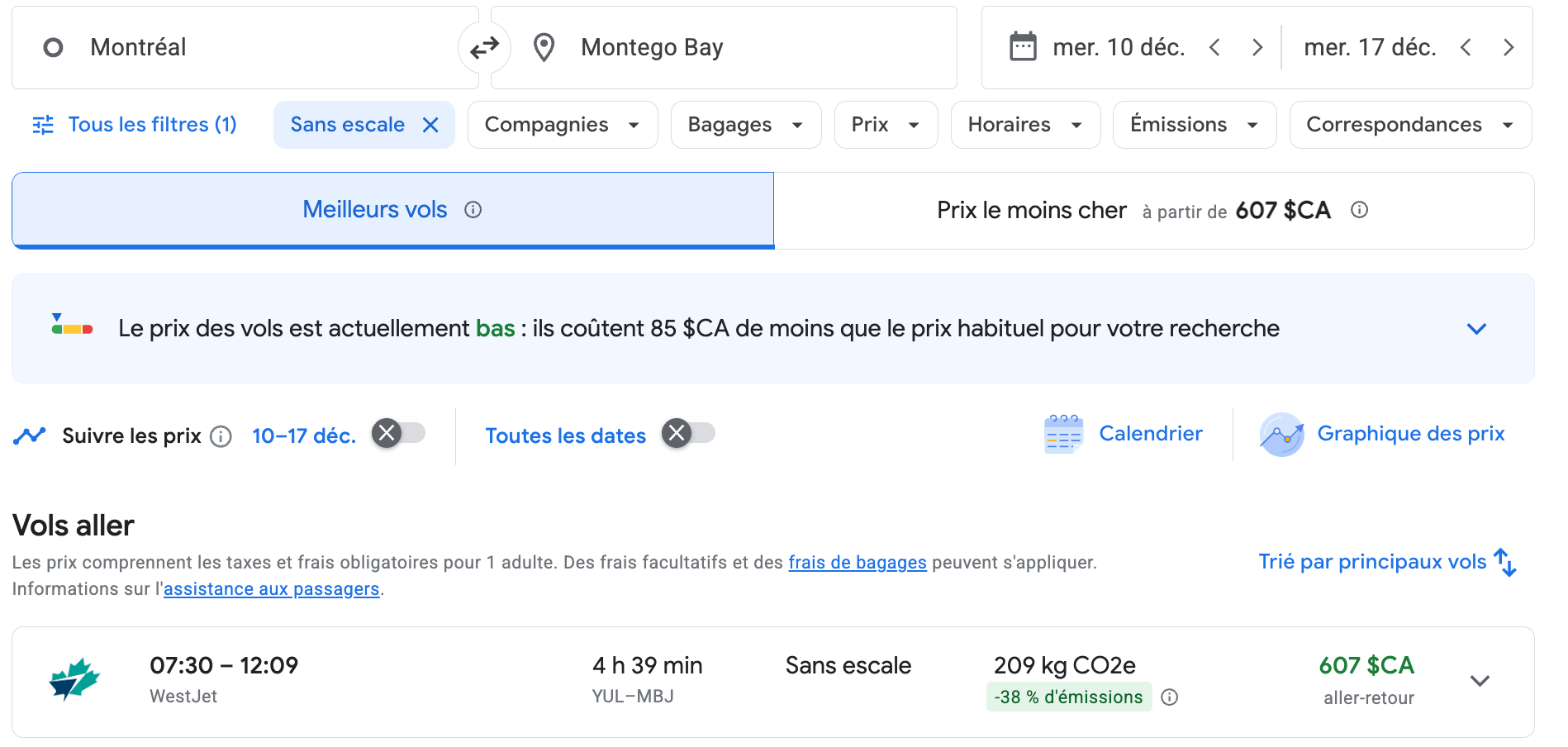The image size is (1568, 747).
Task: Advance return date by one day
Action: coord(1508,47)
